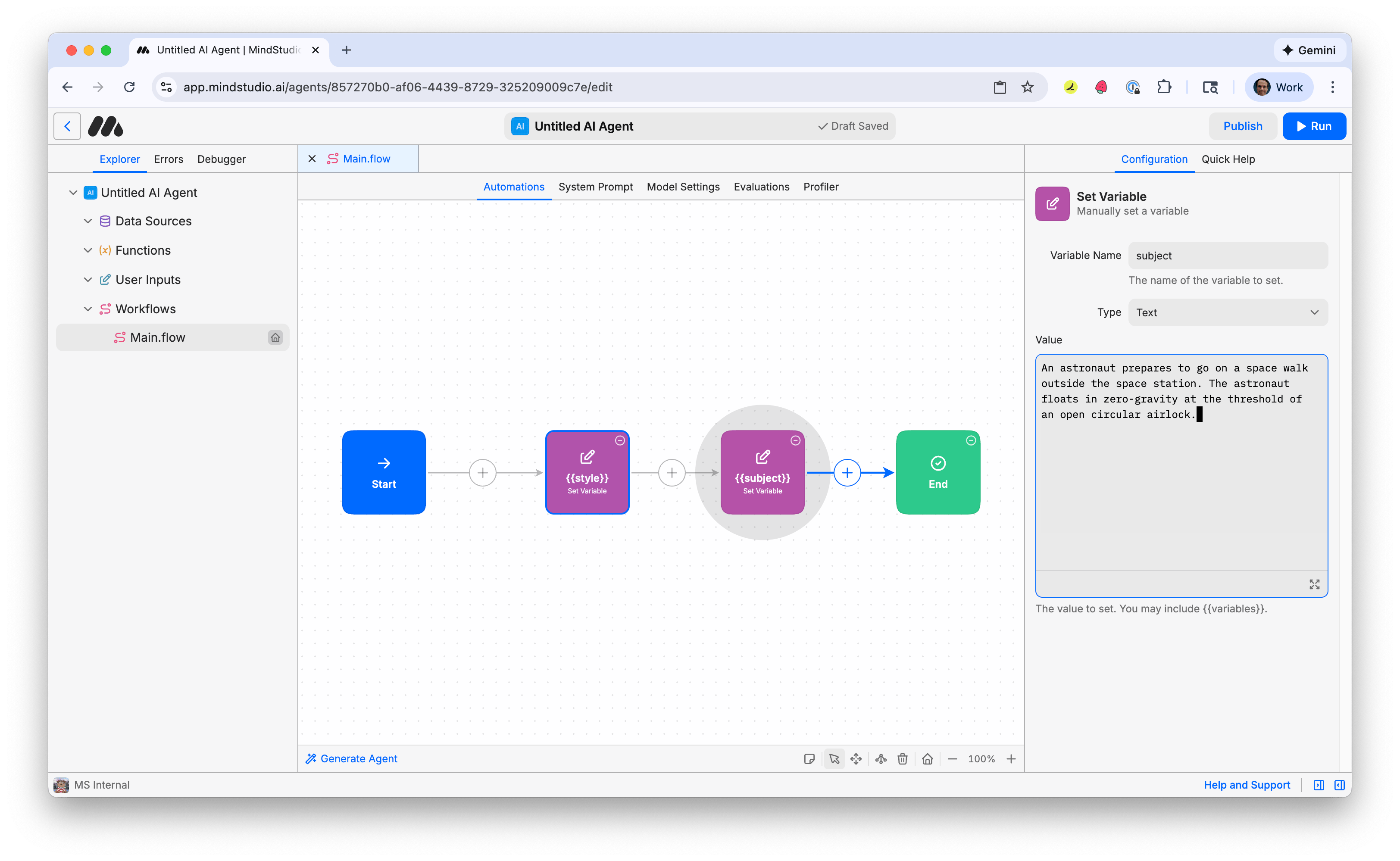Screen dimensions: 1400x861
Task: Collapse the Data Sources section
Action: [x=87, y=221]
